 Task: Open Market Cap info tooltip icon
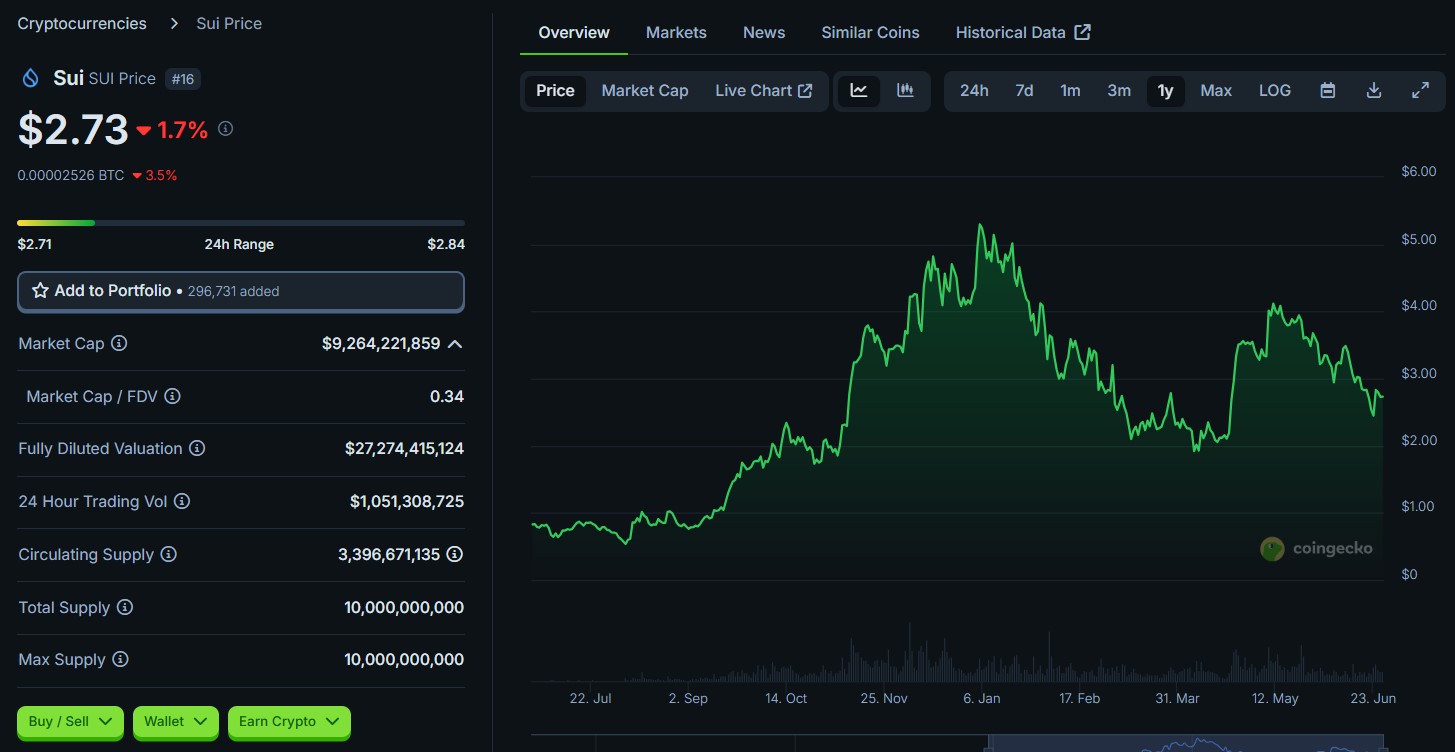[119, 343]
